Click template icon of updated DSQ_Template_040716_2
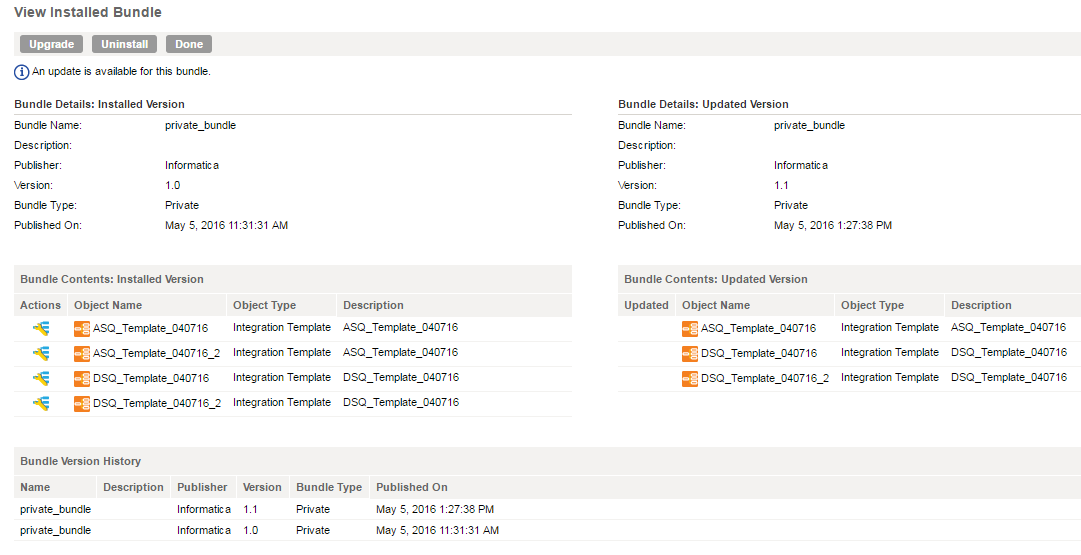1081x555 pixels. (690, 379)
